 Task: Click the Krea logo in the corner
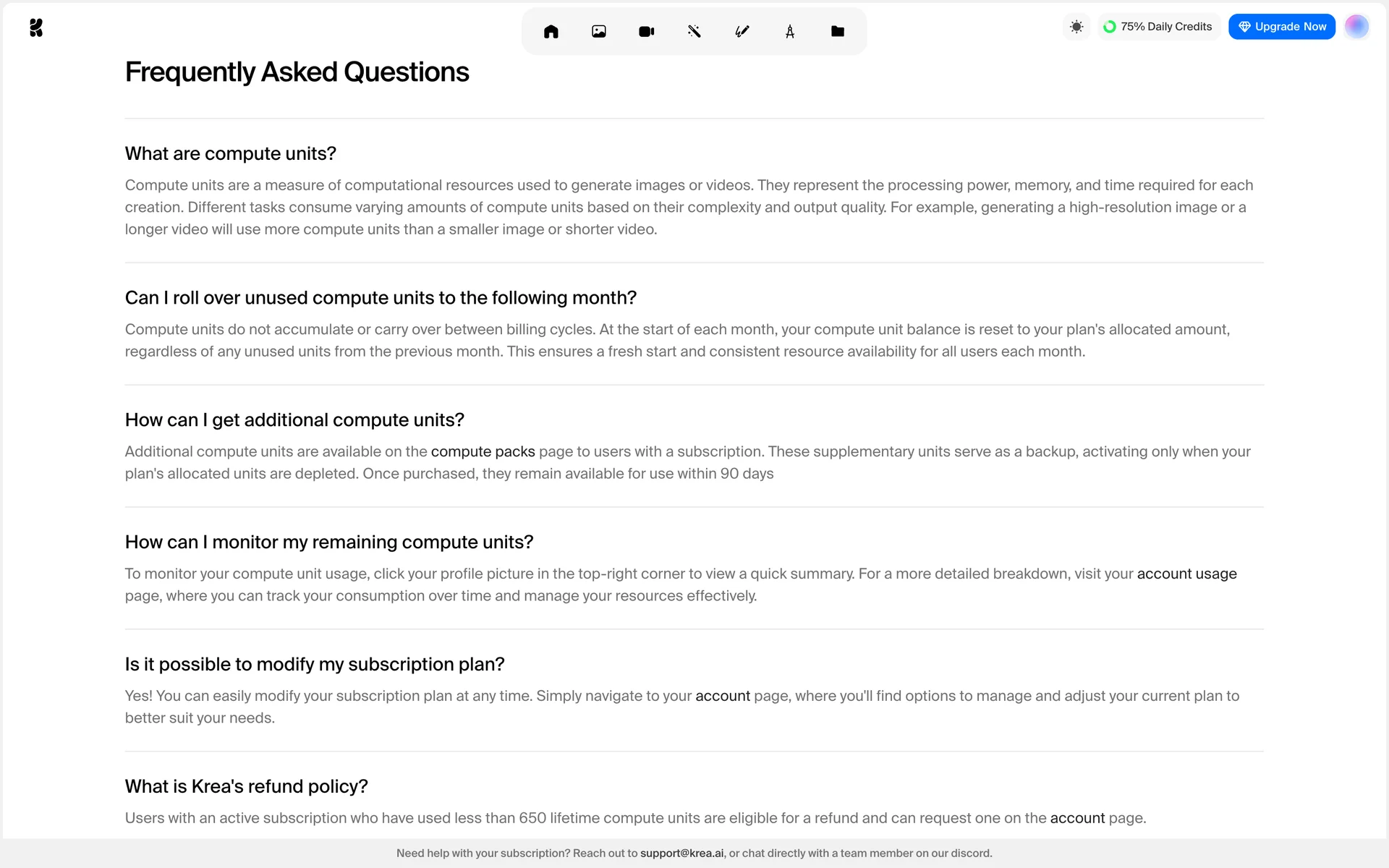pyautogui.click(x=36, y=27)
